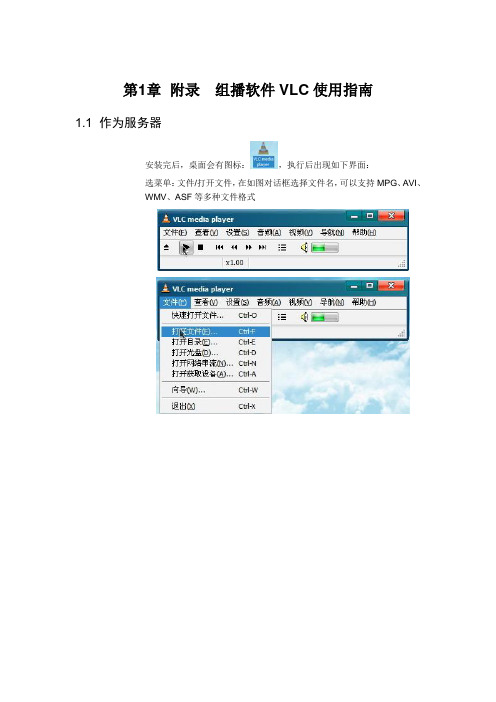This screenshot has width=496, height=702.
Task: Open the 帮助(H) menu in upper VLC window
Action: [x=363, y=232]
